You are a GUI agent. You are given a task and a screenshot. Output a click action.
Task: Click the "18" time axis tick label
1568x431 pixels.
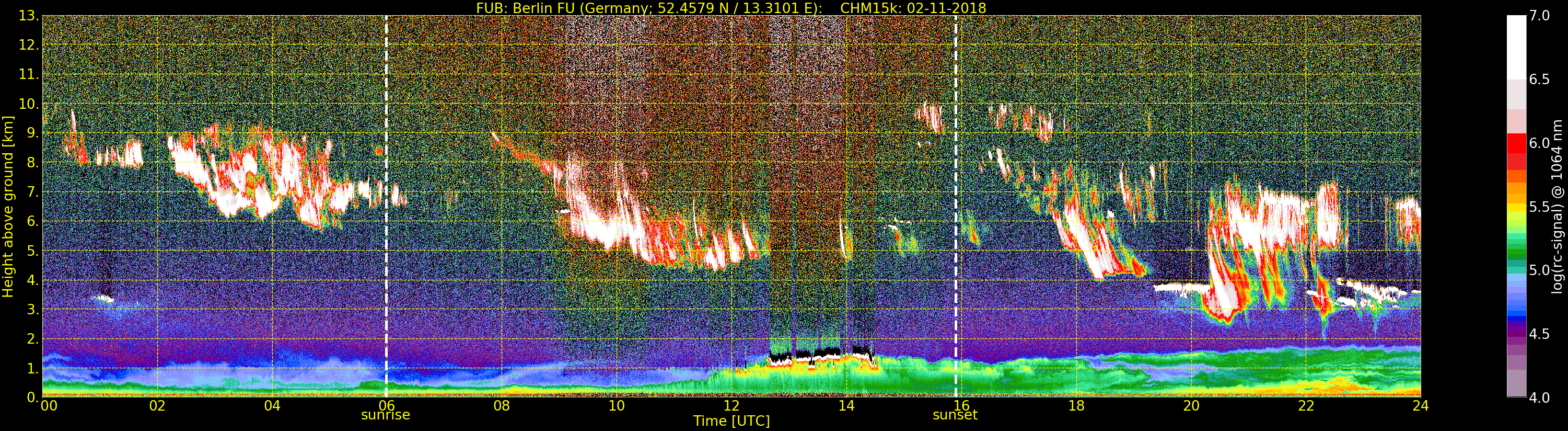tap(1076, 406)
